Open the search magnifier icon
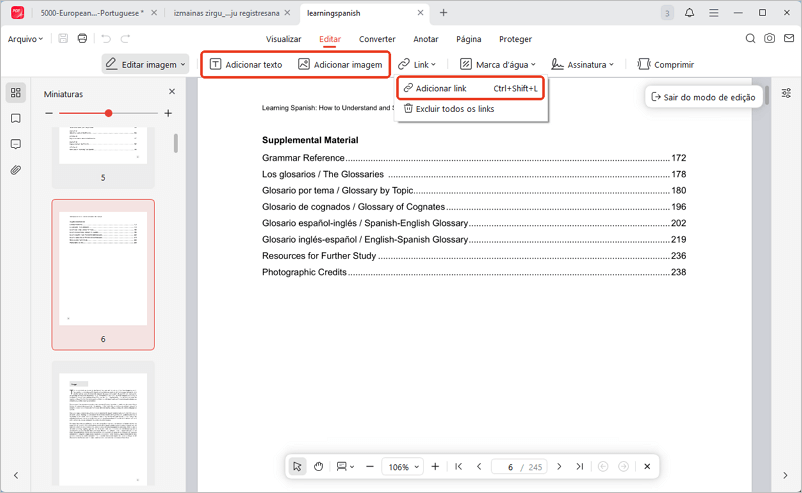This screenshot has width=802, height=493. point(750,38)
